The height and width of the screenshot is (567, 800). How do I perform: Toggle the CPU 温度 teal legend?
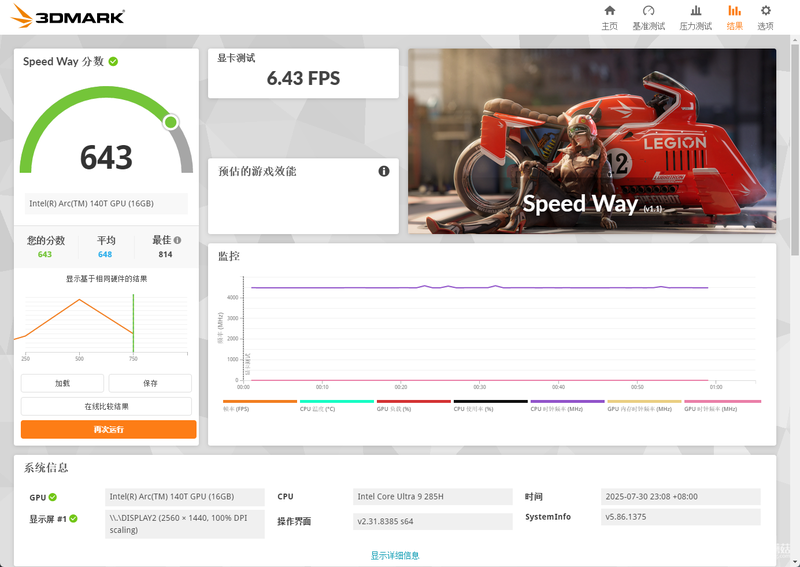[x=337, y=405]
